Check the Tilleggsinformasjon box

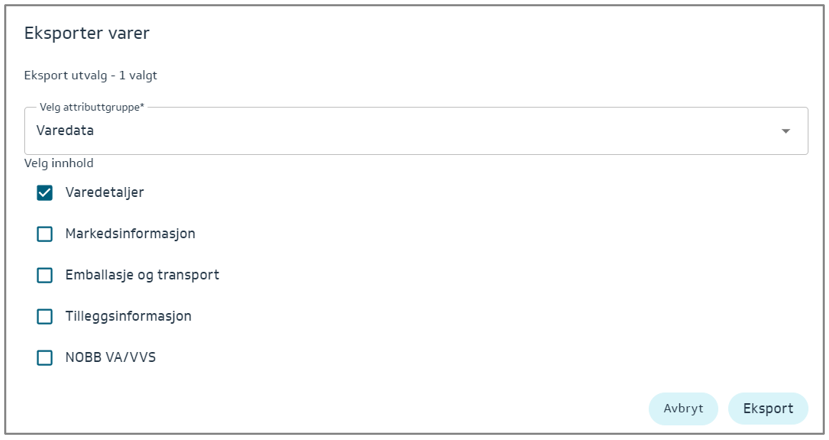coord(45,316)
